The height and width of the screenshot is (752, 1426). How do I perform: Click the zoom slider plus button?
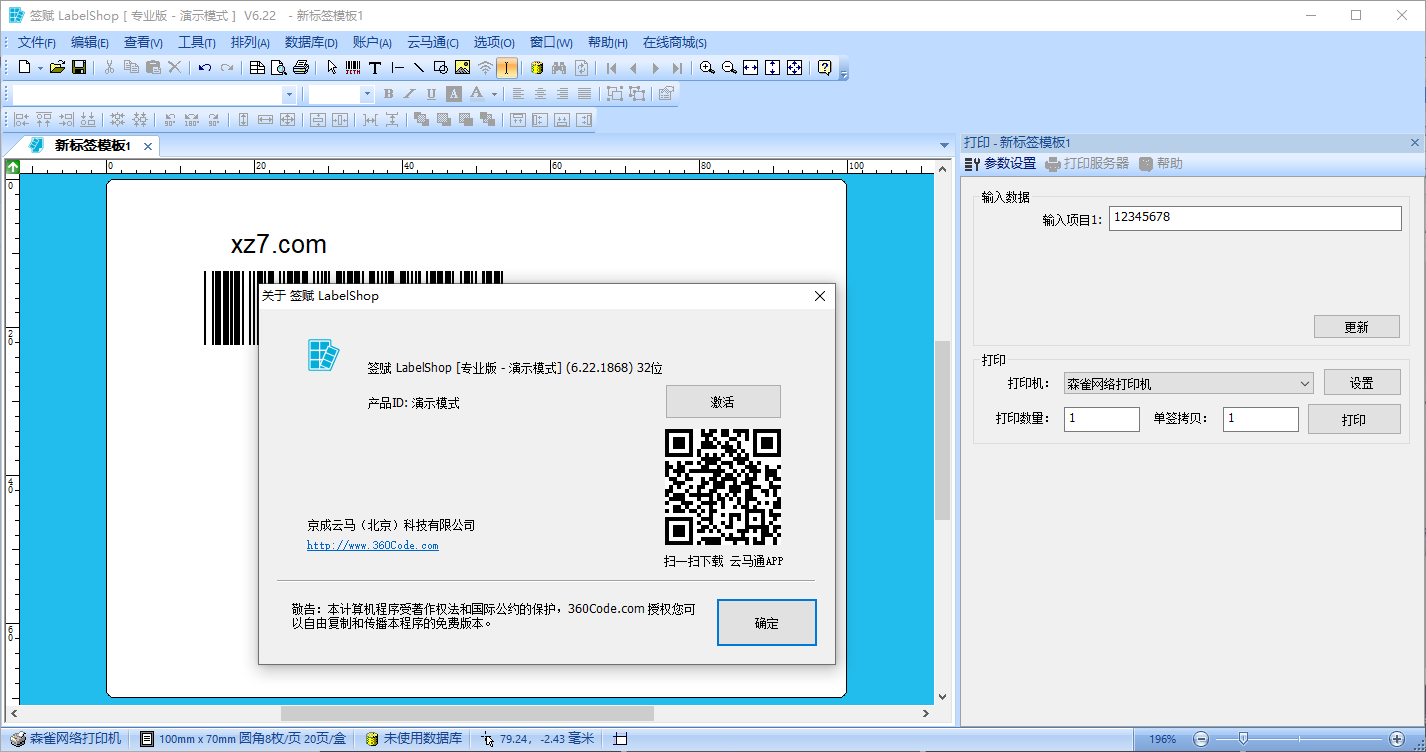1398,739
